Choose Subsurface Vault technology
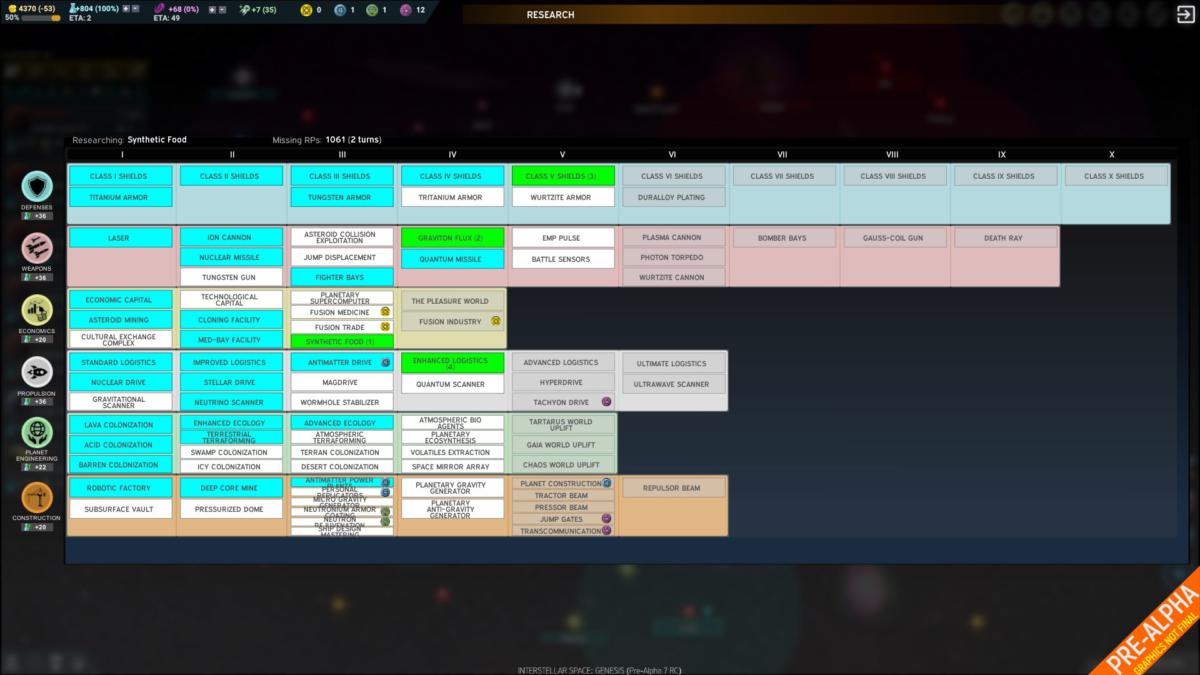Screen dimensions: 1200x675 pyautogui.click(x=121, y=509)
